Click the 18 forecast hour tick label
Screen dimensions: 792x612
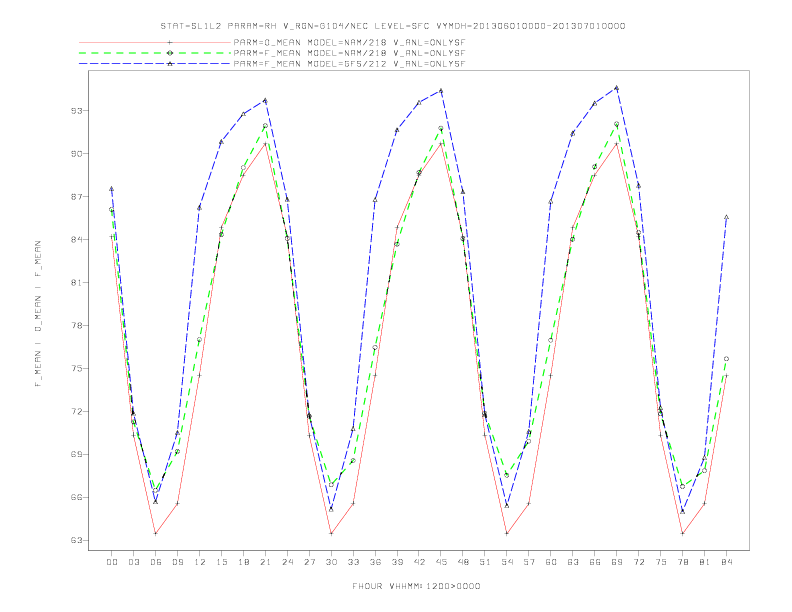pyautogui.click(x=243, y=562)
